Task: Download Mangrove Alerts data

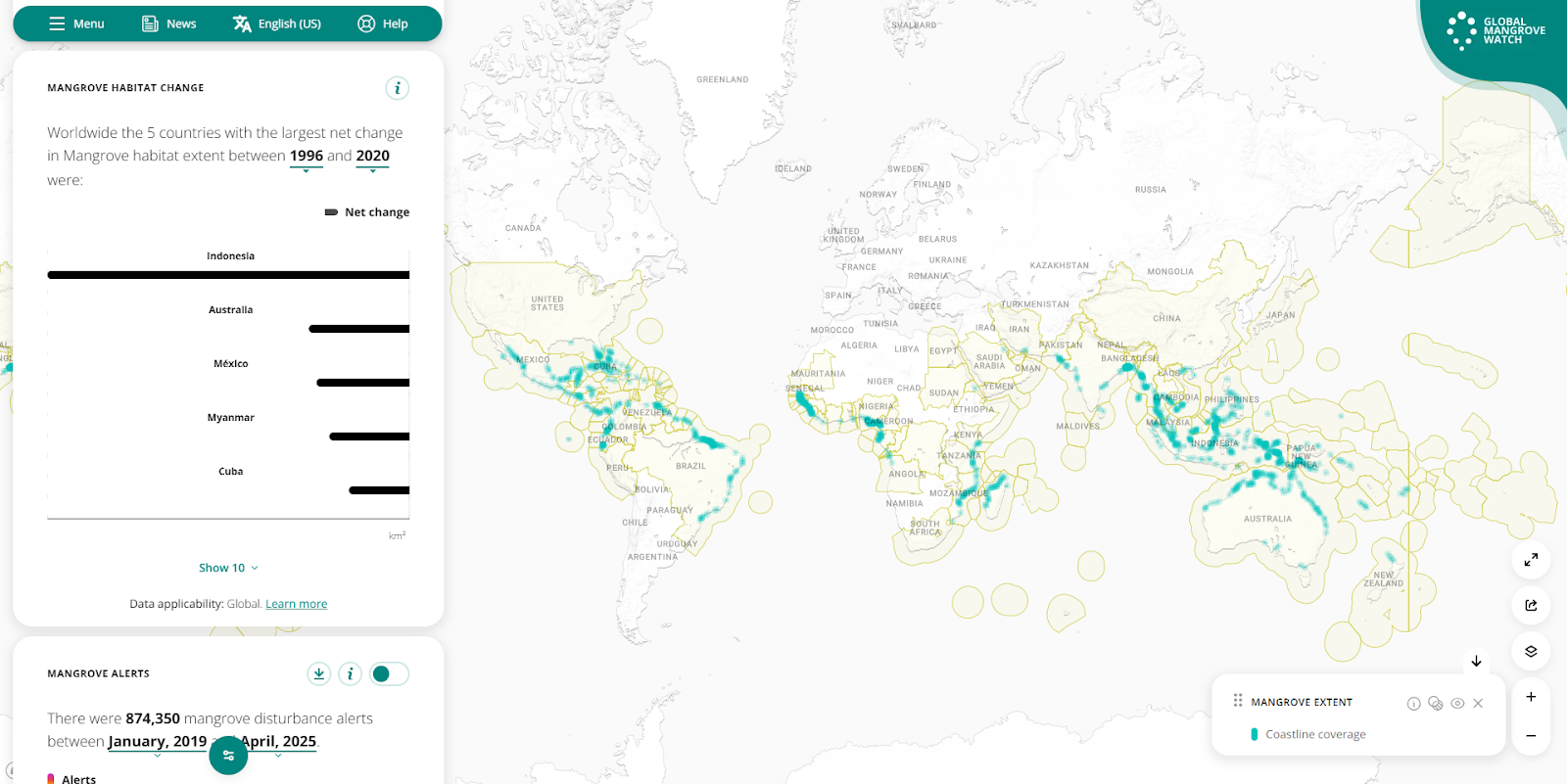Action: [x=318, y=673]
